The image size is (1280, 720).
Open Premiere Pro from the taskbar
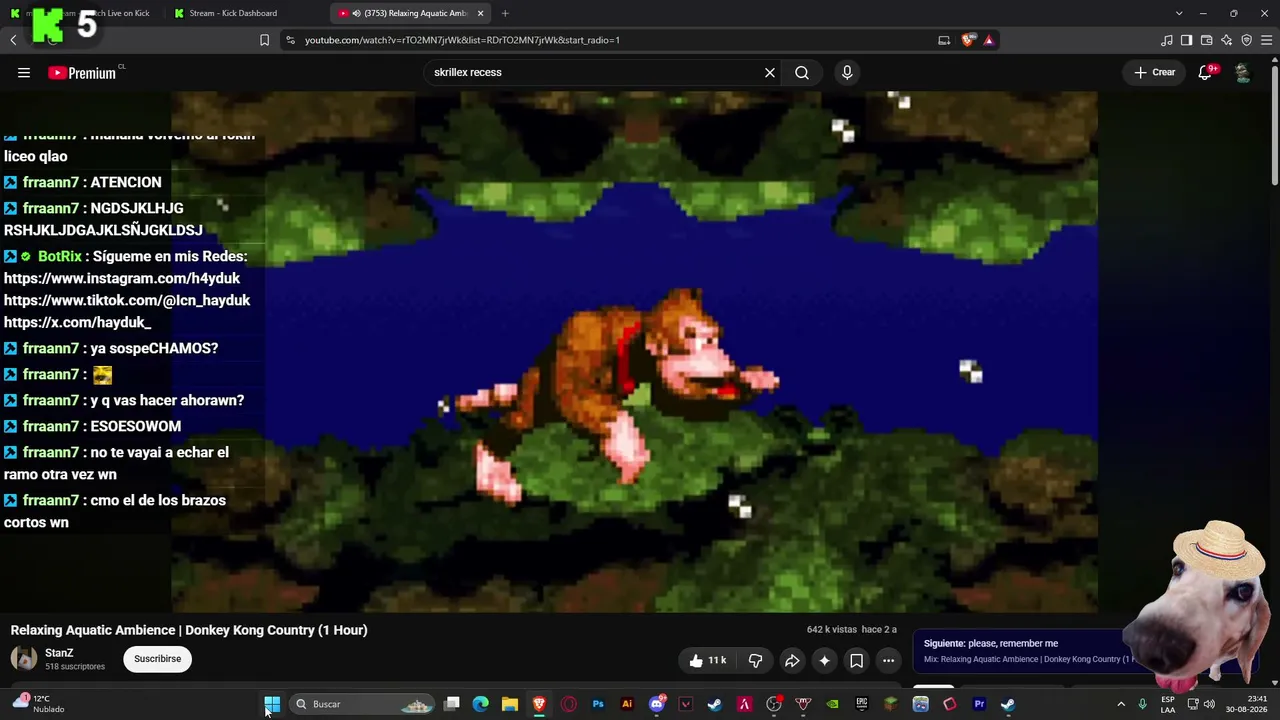[x=979, y=704]
